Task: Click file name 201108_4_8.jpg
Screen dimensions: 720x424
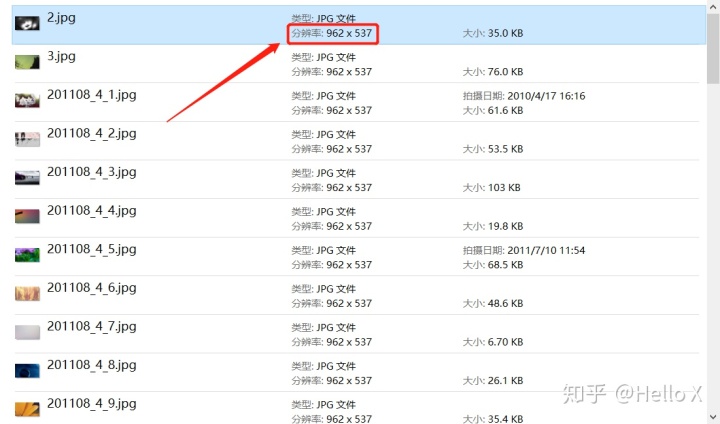Action: (91, 365)
